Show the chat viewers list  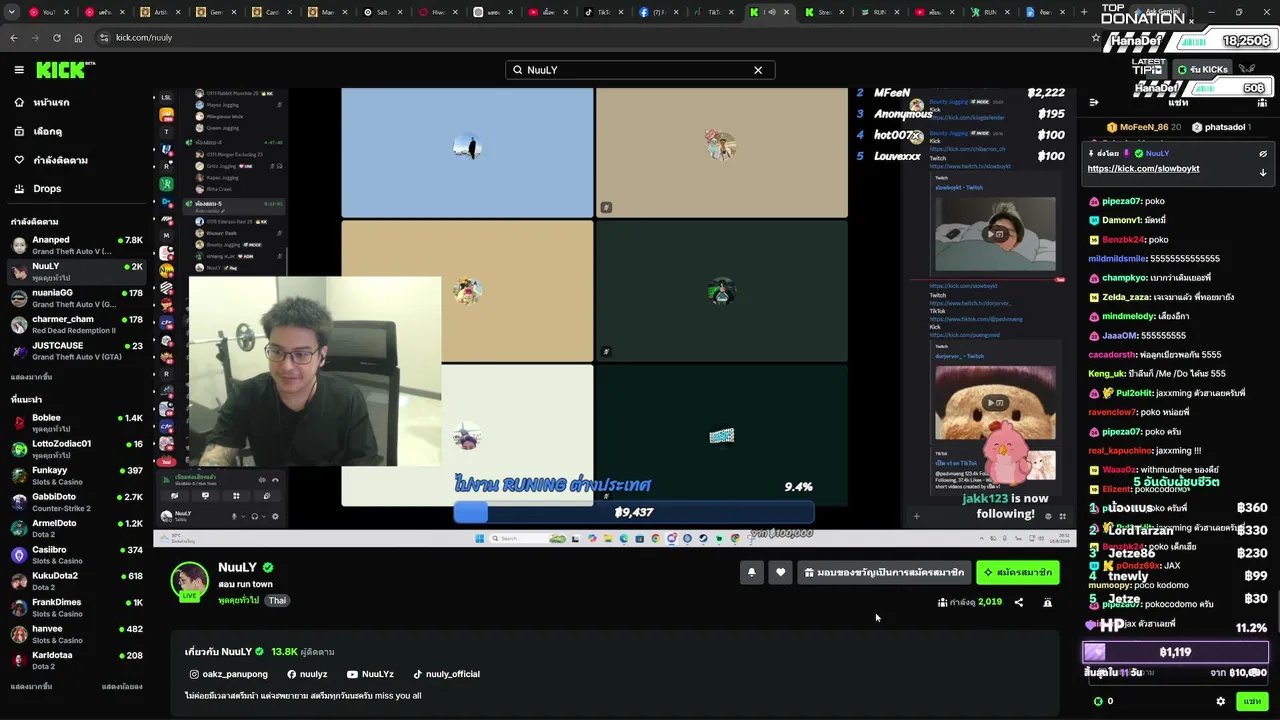coord(1263,102)
